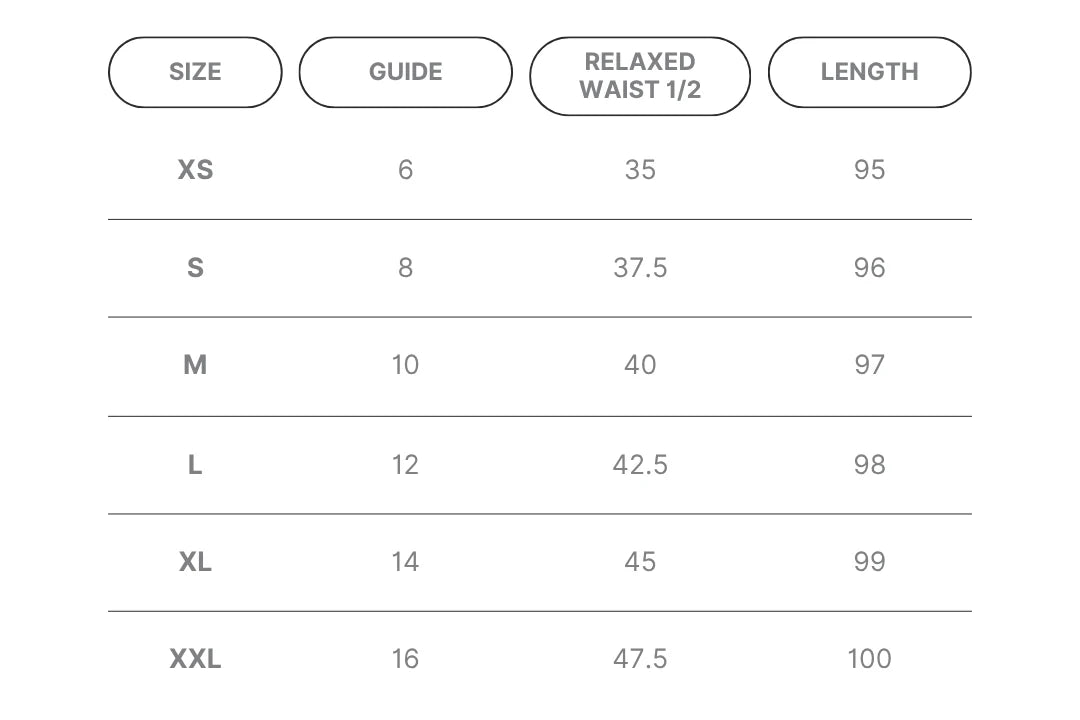Click length value 100 in XXL row
This screenshot has width=1080, height=720.
click(x=869, y=659)
